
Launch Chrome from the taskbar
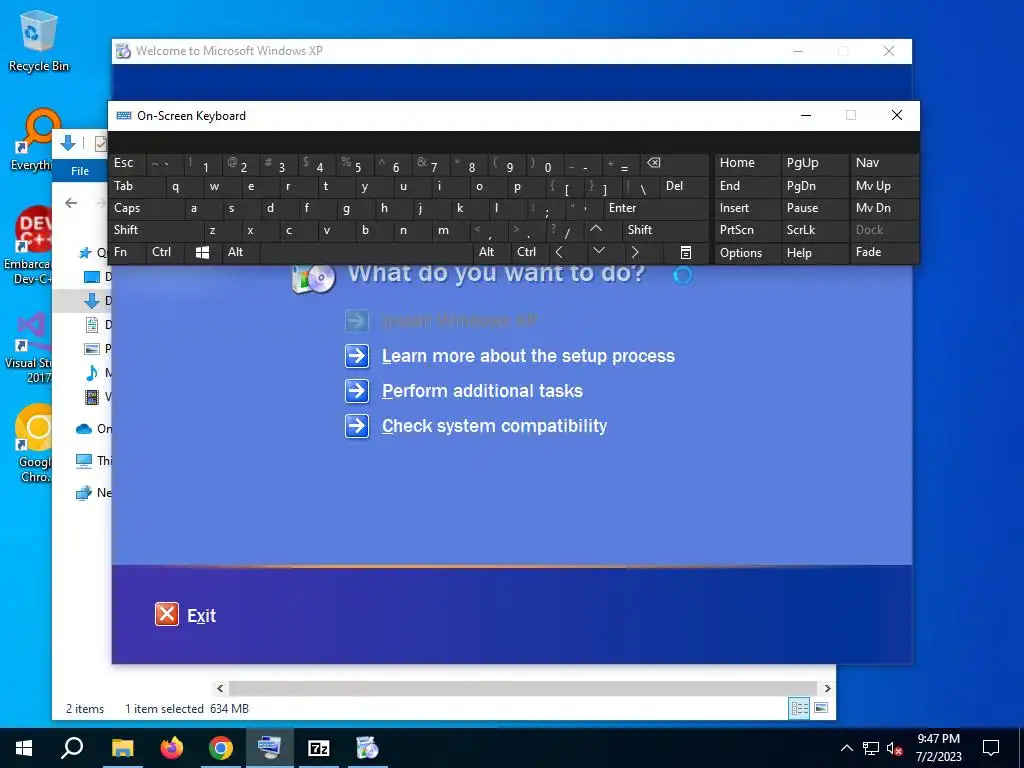click(221, 748)
